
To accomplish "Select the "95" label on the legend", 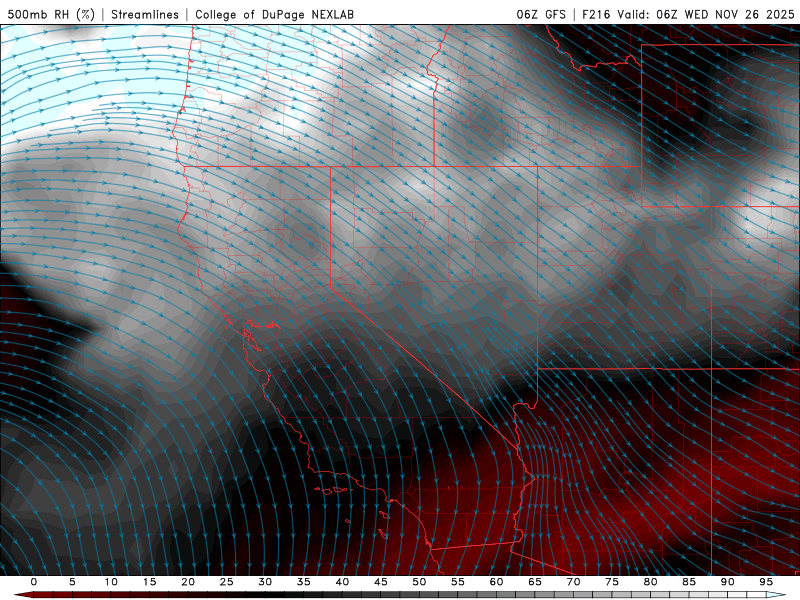I will click(766, 582).
